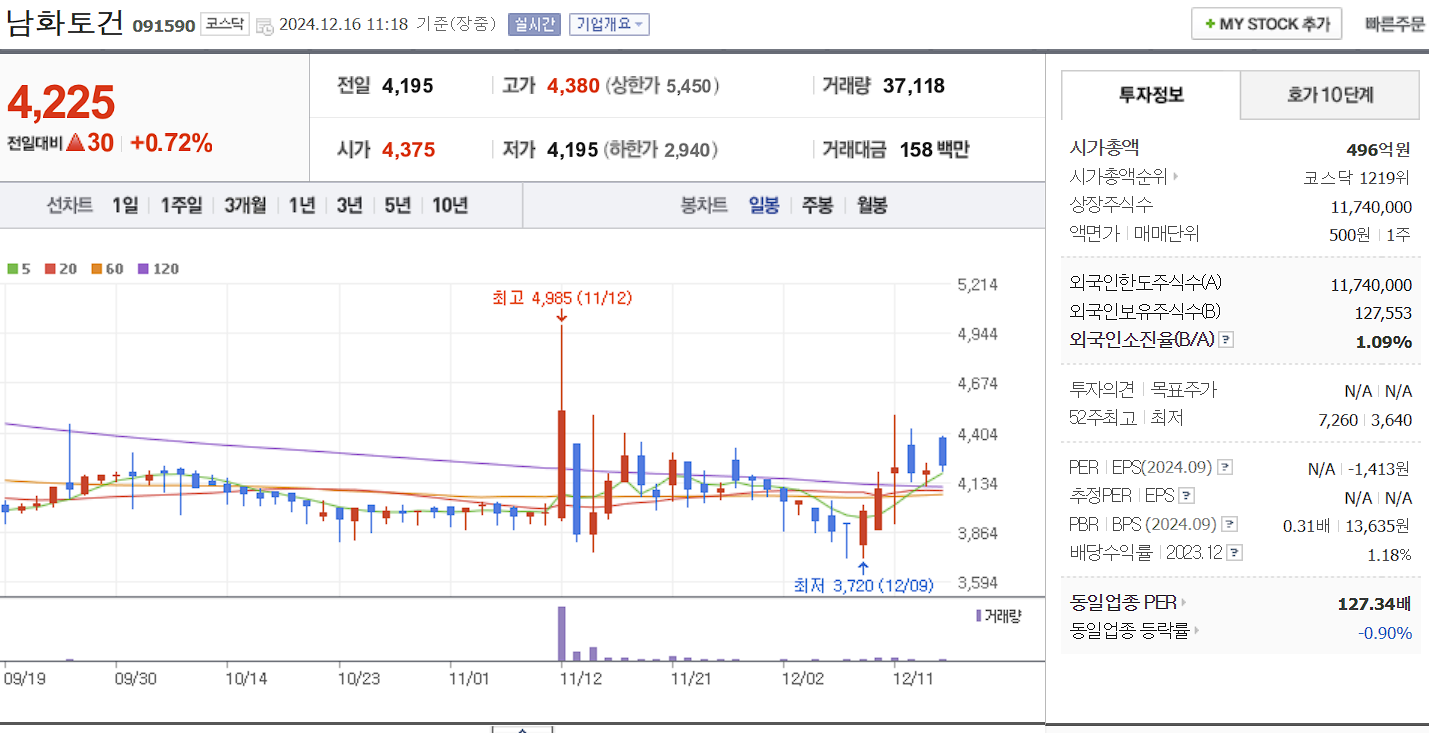The width and height of the screenshot is (1429, 733).
Task: Click 상장주식수 value 11,740,000
Action: [x=1372, y=207]
